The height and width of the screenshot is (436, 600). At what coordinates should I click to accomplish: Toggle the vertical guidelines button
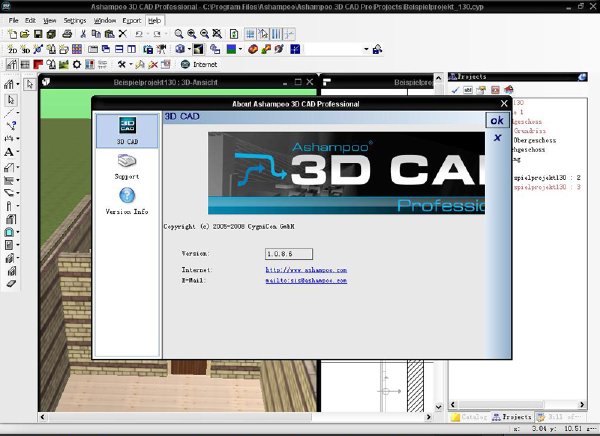pyautogui.click(x=276, y=34)
